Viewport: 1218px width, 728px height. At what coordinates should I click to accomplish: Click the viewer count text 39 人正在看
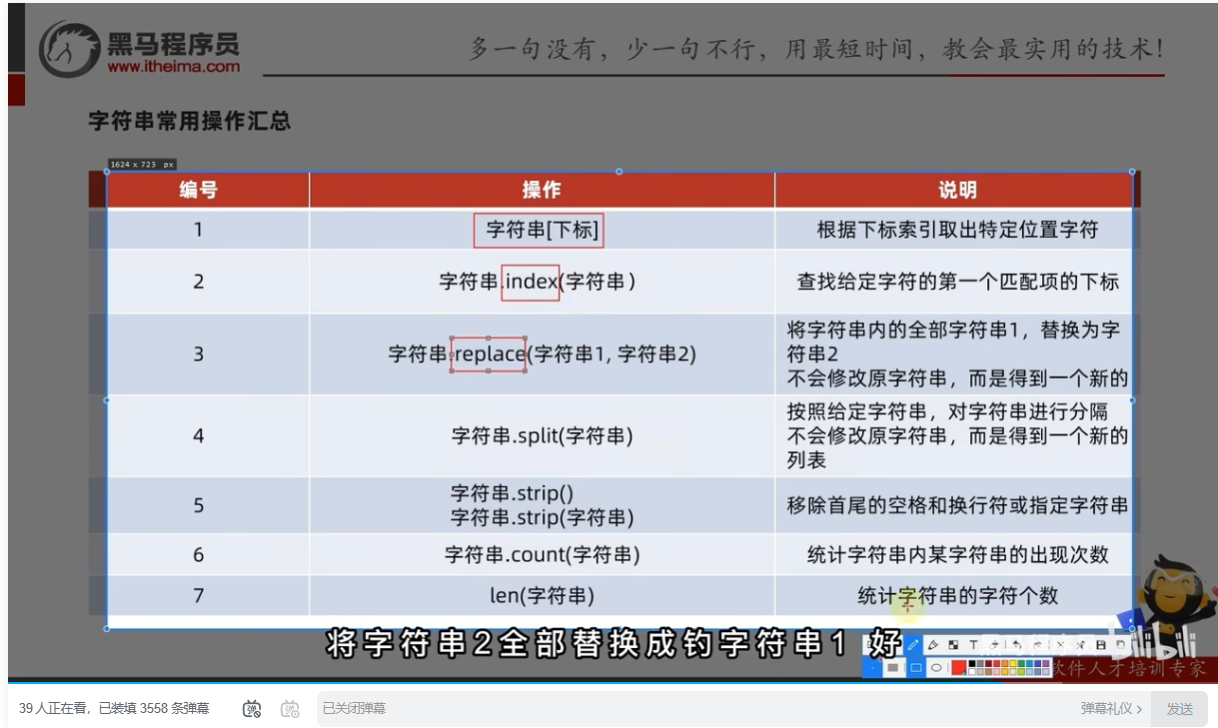[x=54, y=708]
